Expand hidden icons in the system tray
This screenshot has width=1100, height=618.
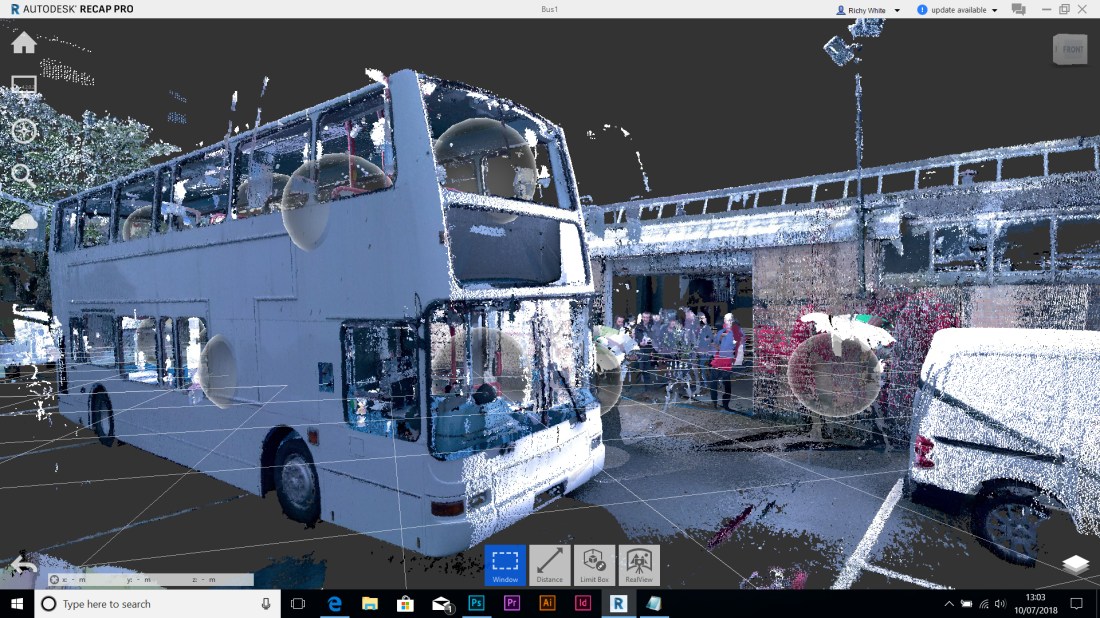click(x=948, y=603)
